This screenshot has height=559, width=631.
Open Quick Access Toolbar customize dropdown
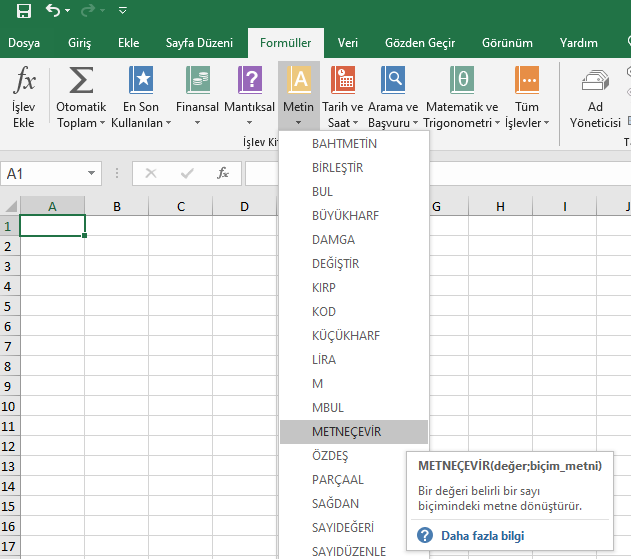(x=122, y=12)
